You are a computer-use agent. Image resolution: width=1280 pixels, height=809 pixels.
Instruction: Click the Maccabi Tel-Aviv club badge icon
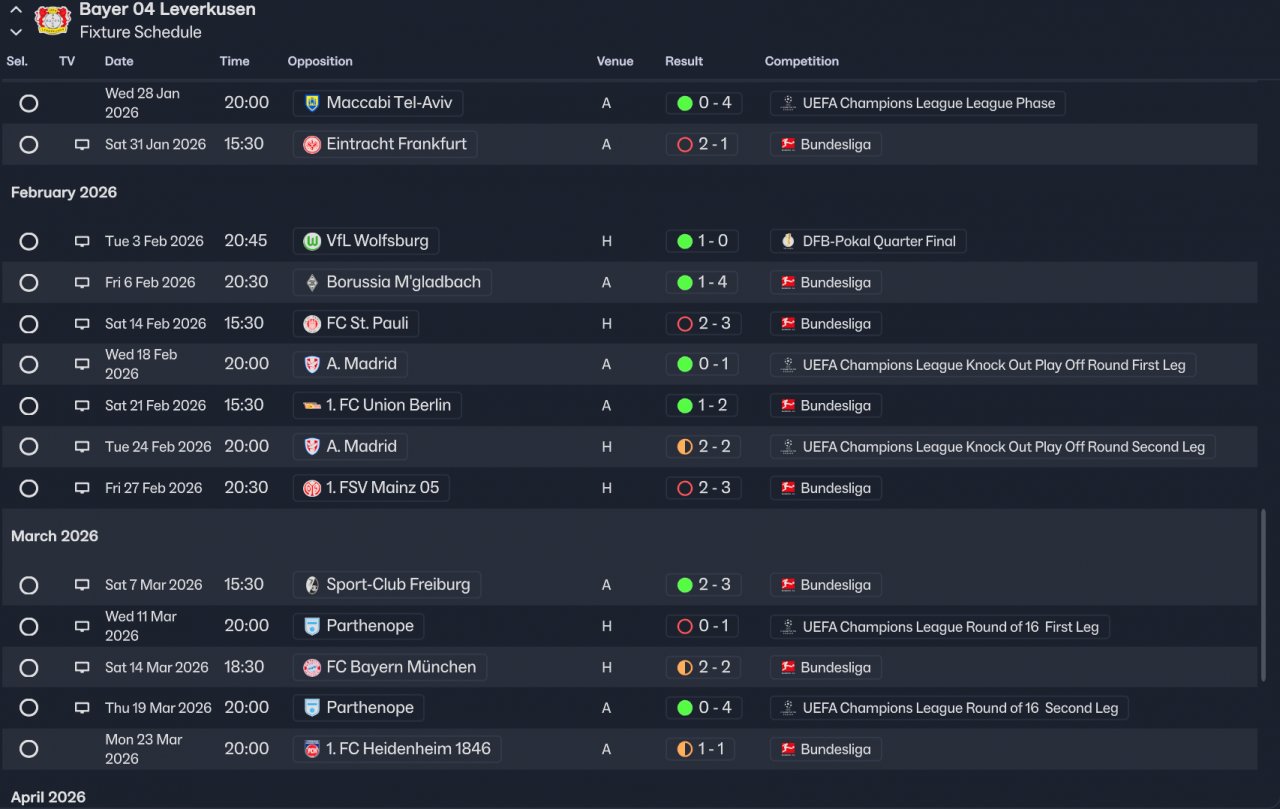(312, 103)
